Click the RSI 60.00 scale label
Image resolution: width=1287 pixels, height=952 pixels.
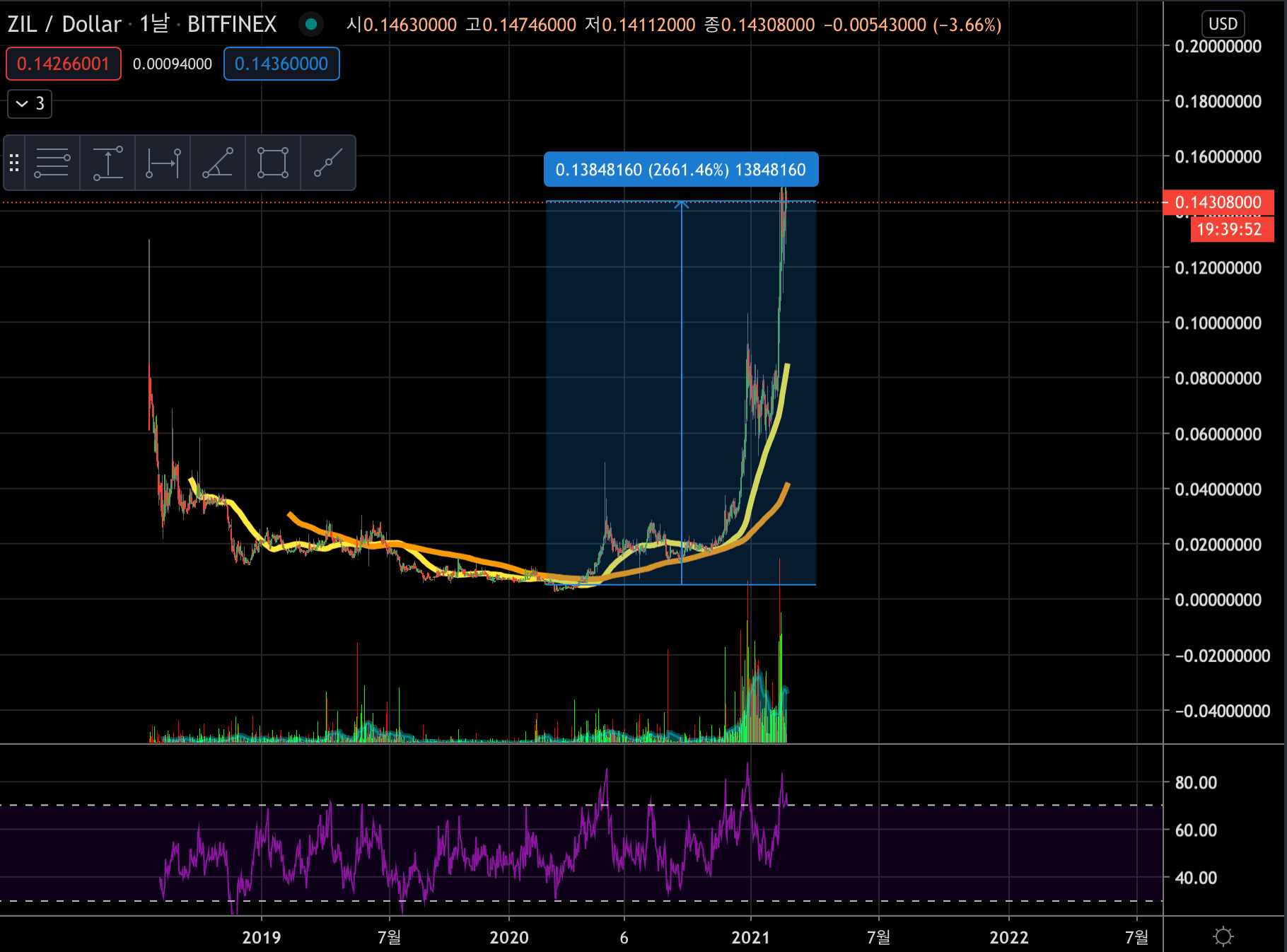coord(1196,830)
